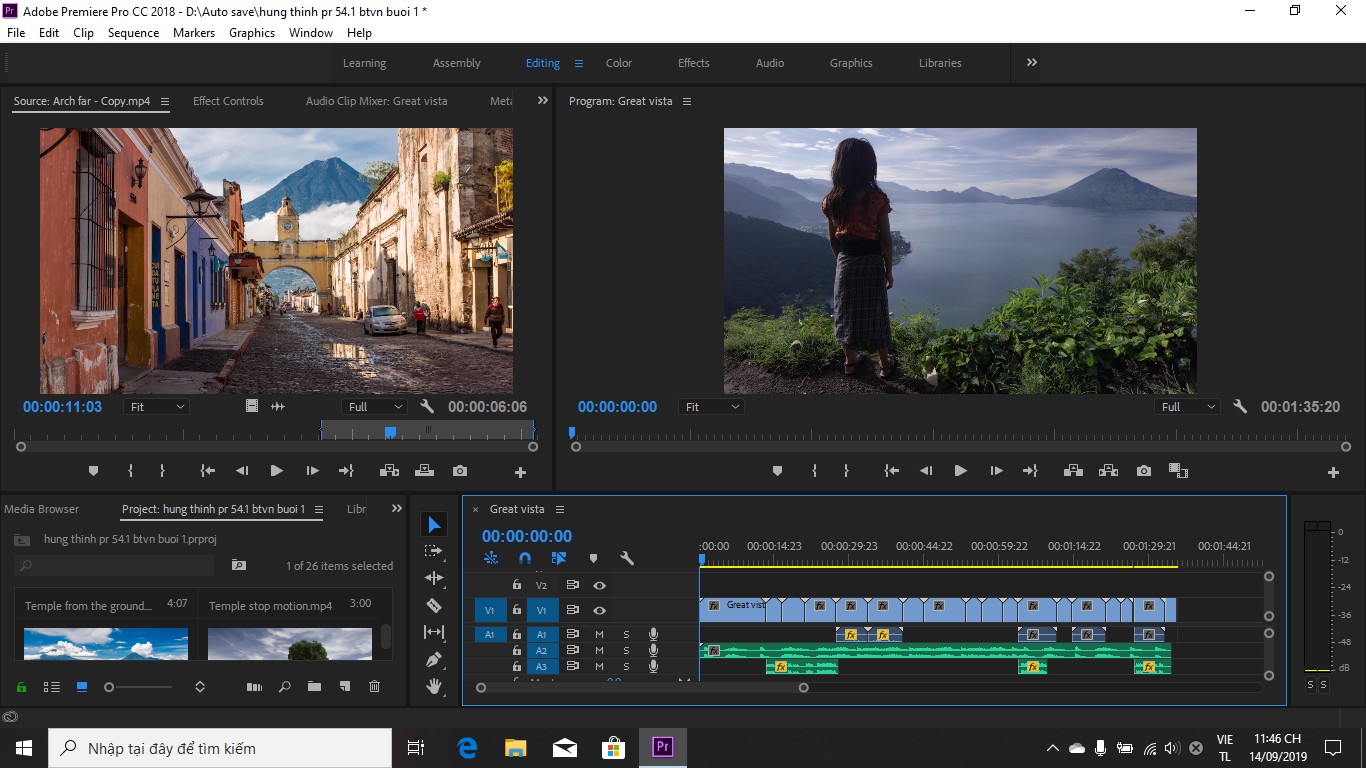This screenshot has height=768, width=1366.
Task: Play the Source monitor clip
Action: coord(277,471)
